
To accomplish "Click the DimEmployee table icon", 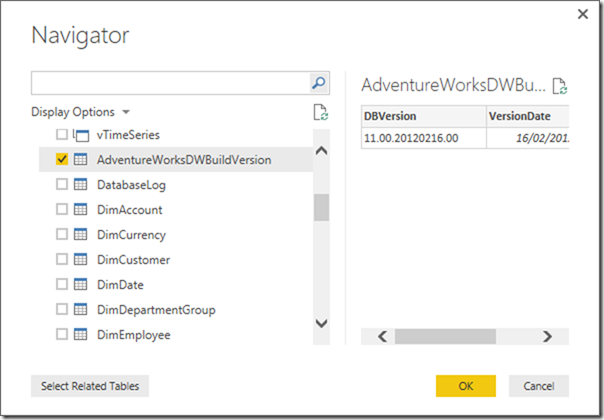I will click(81, 334).
